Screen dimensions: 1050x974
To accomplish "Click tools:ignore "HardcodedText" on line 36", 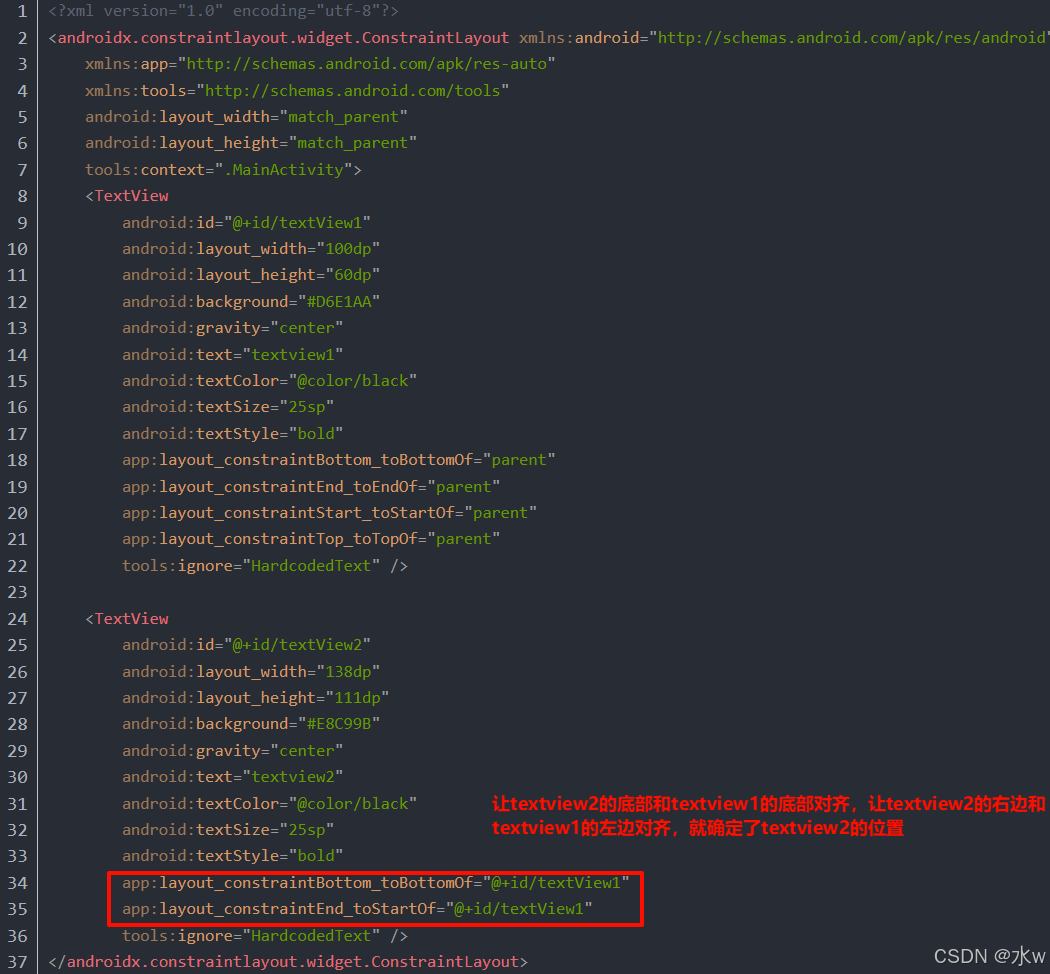I will (x=251, y=936).
